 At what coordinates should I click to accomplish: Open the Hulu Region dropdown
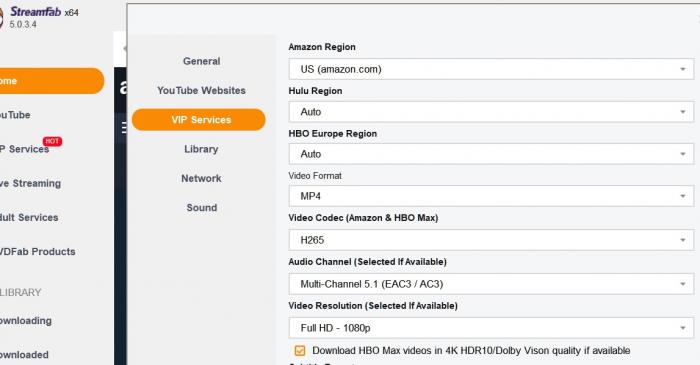pos(491,112)
